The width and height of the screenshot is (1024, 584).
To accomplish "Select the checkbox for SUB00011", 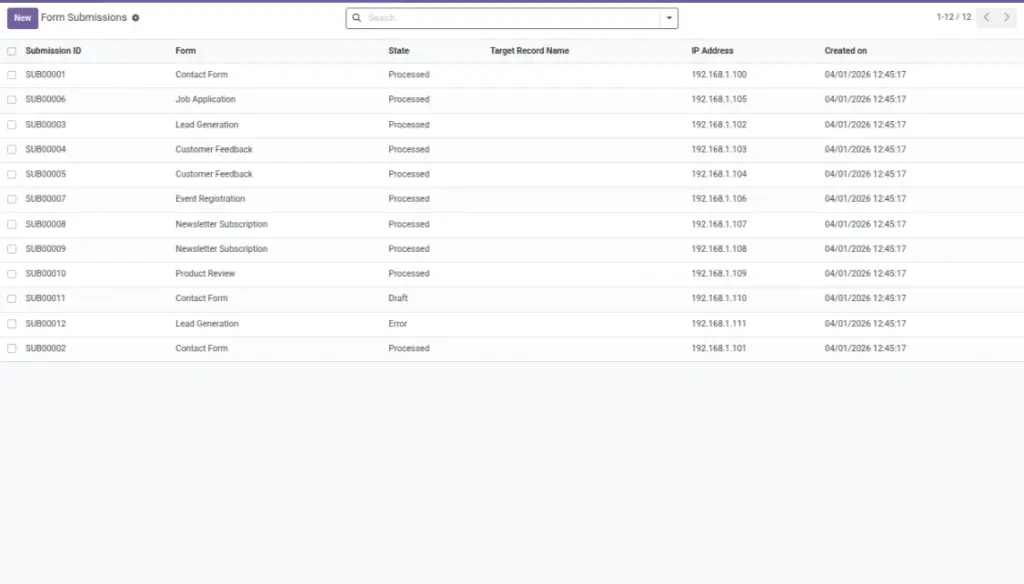I will click(x=12, y=299).
